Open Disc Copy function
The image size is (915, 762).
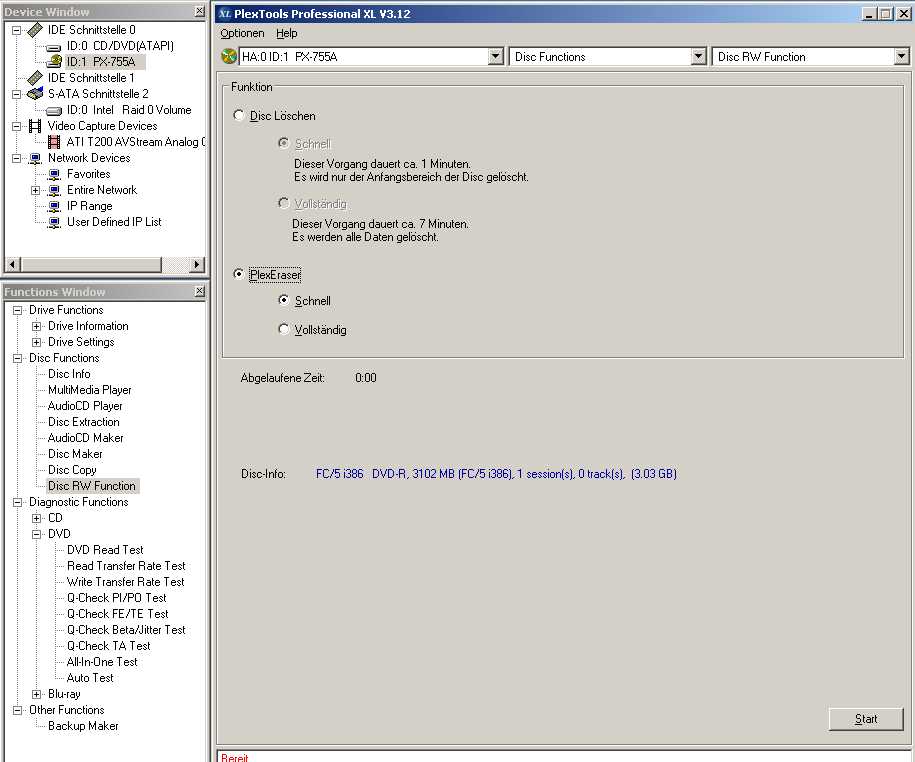click(x=72, y=470)
